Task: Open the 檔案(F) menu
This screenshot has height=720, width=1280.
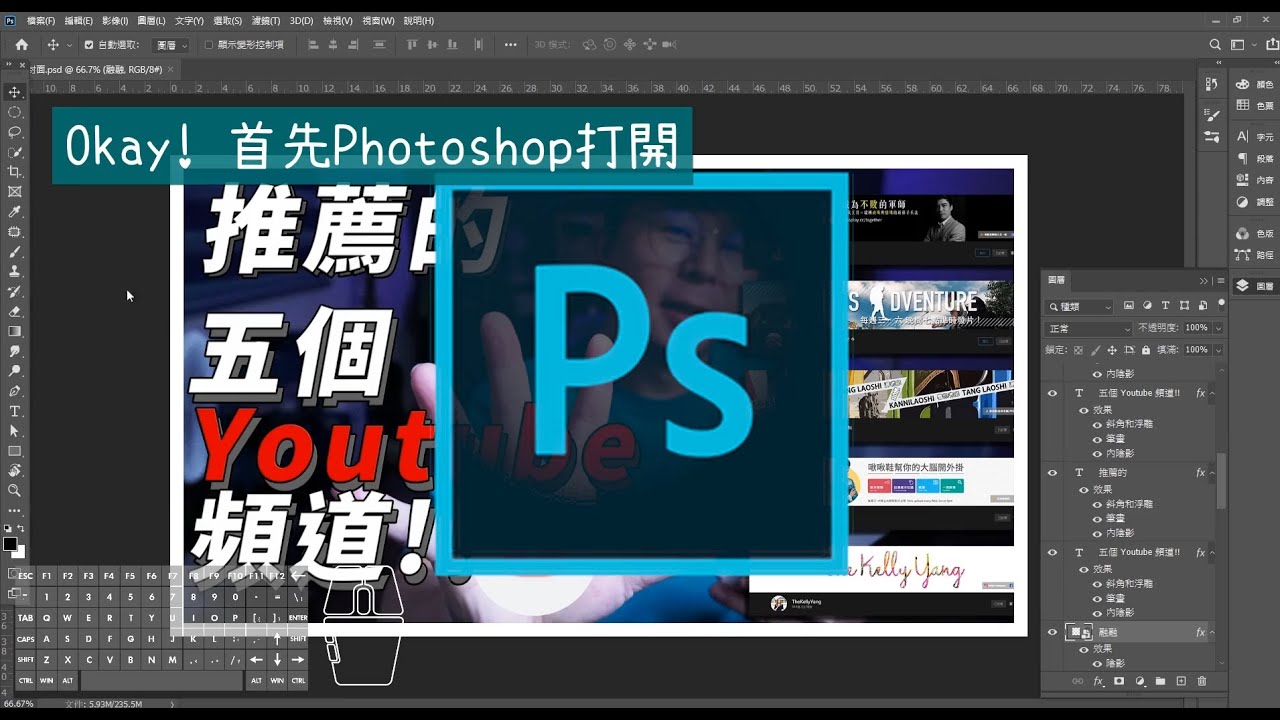Action: pyautogui.click(x=41, y=21)
